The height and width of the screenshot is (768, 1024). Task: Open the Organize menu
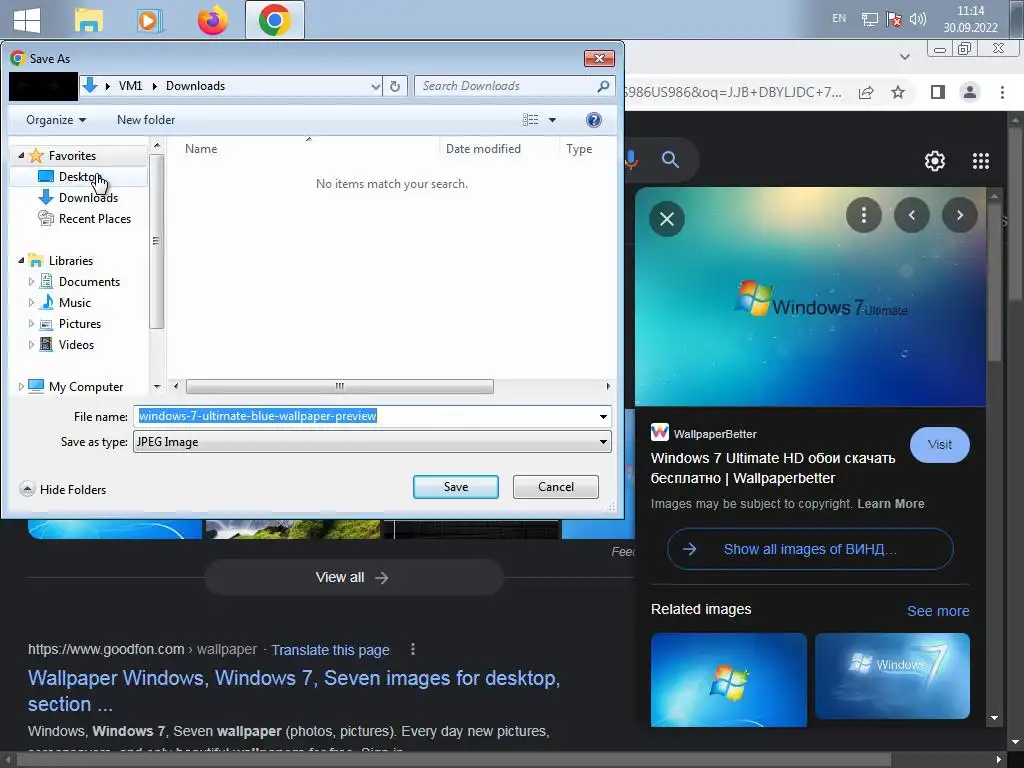[56, 120]
